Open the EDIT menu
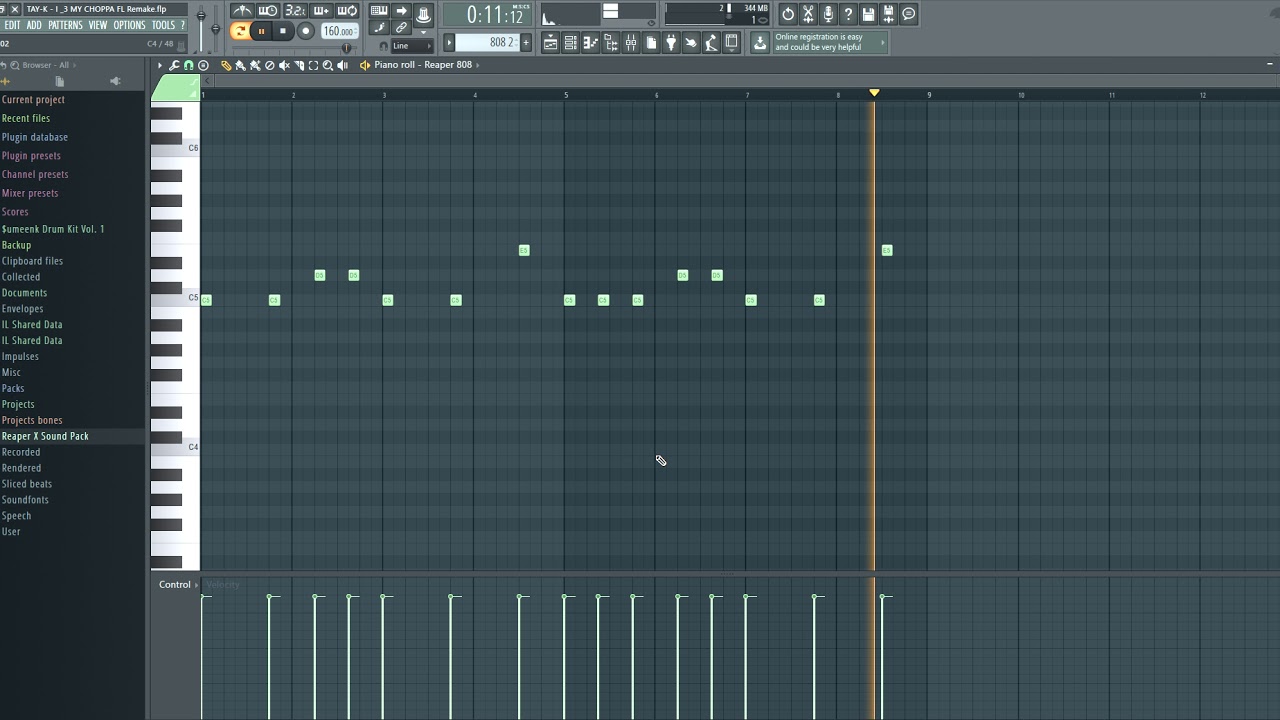This screenshot has width=1280, height=720. pyautogui.click(x=12, y=25)
